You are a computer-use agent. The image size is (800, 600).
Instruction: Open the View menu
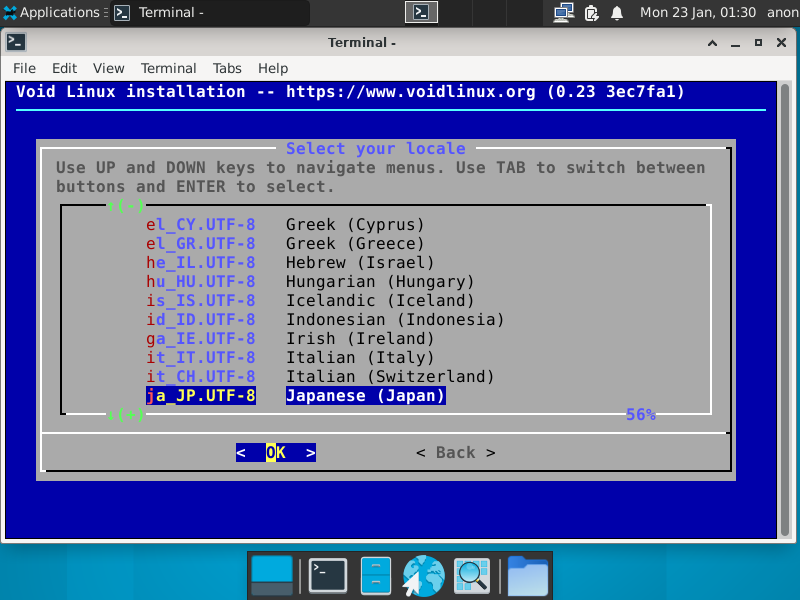coord(108,68)
